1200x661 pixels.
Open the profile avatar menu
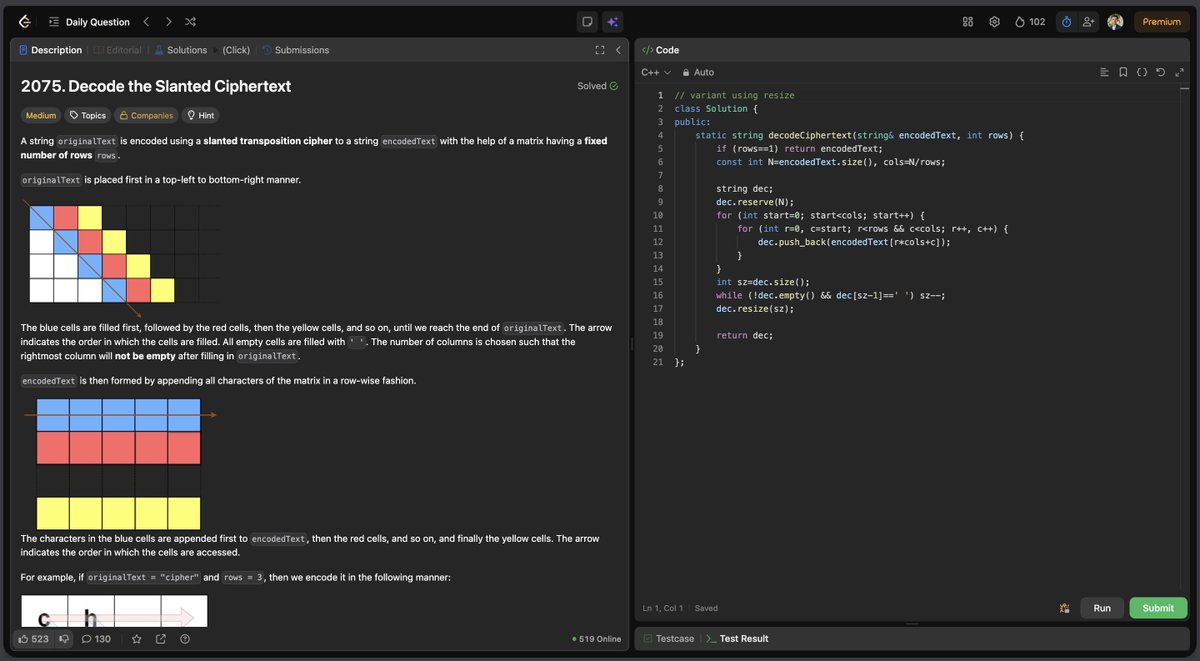coord(1115,21)
